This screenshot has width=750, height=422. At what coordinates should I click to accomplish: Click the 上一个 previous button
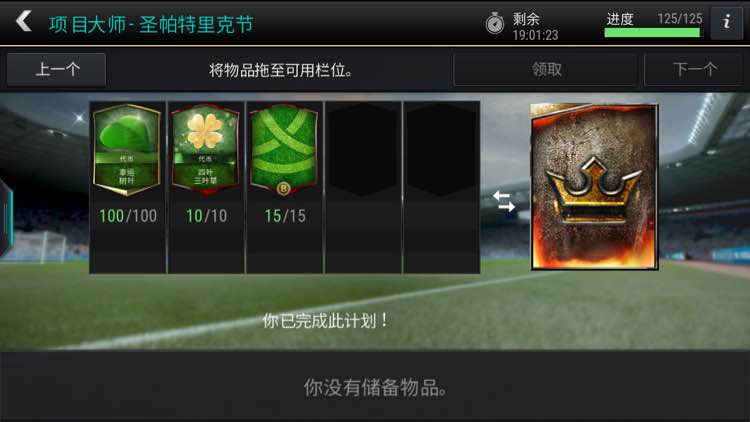56,70
